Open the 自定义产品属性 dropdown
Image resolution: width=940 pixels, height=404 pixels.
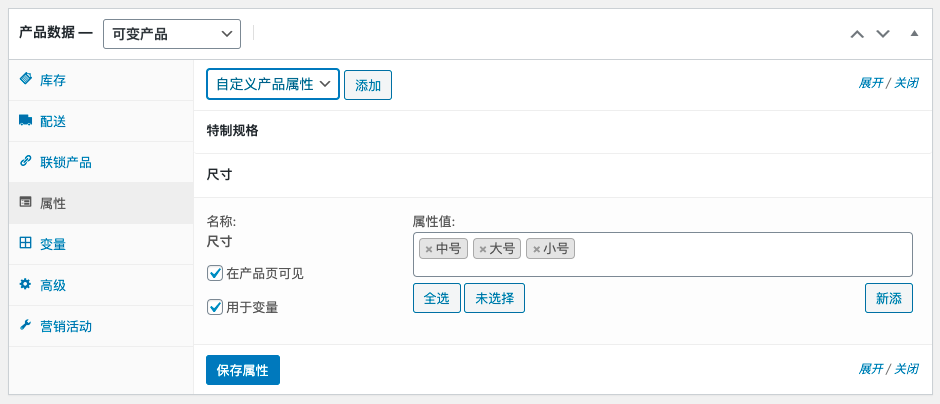point(273,84)
